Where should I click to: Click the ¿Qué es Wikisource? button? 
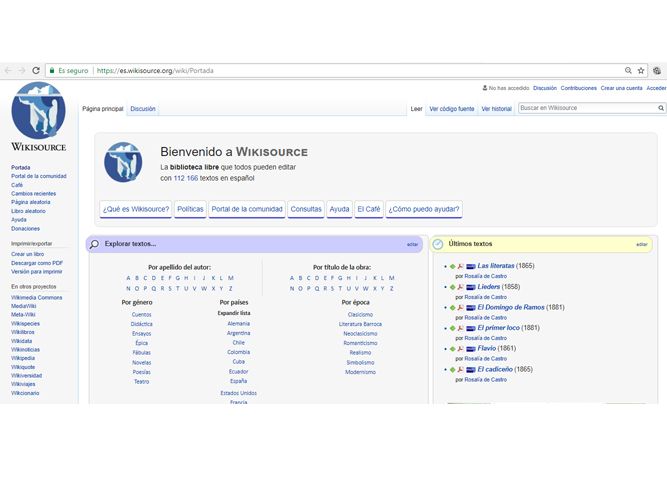(x=136, y=209)
